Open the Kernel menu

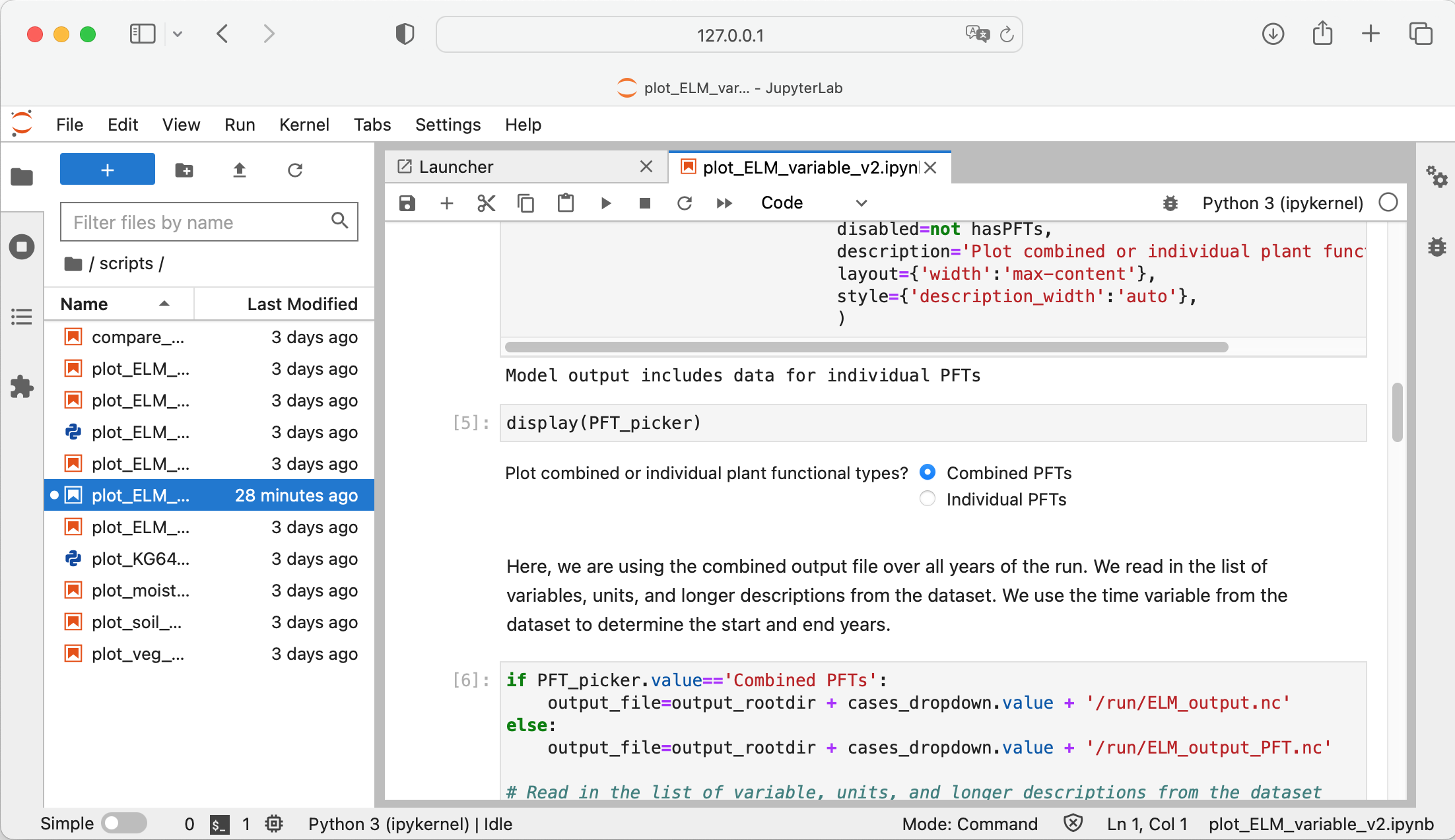point(304,125)
